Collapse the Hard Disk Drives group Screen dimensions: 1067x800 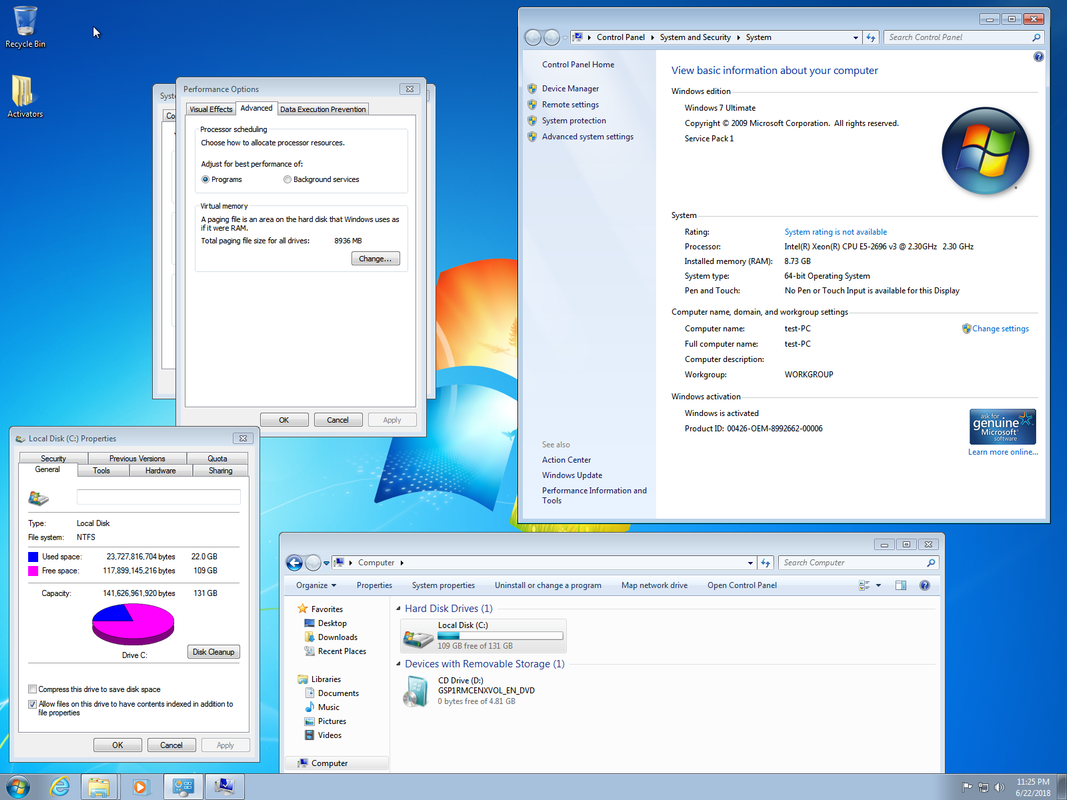pyautogui.click(x=399, y=609)
